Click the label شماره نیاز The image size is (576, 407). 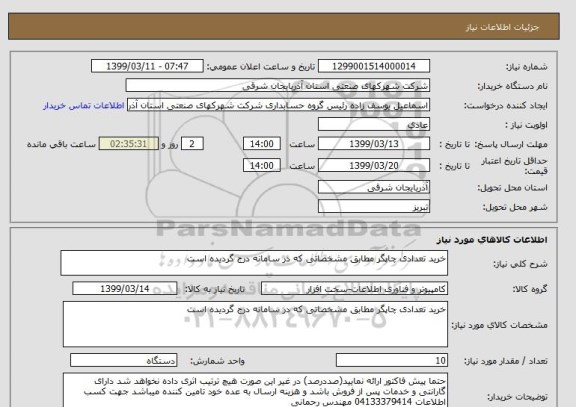[527, 67]
